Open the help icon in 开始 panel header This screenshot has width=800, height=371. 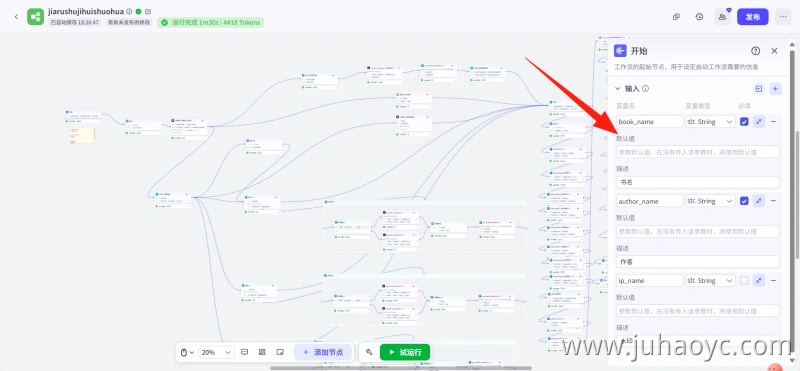coord(756,51)
